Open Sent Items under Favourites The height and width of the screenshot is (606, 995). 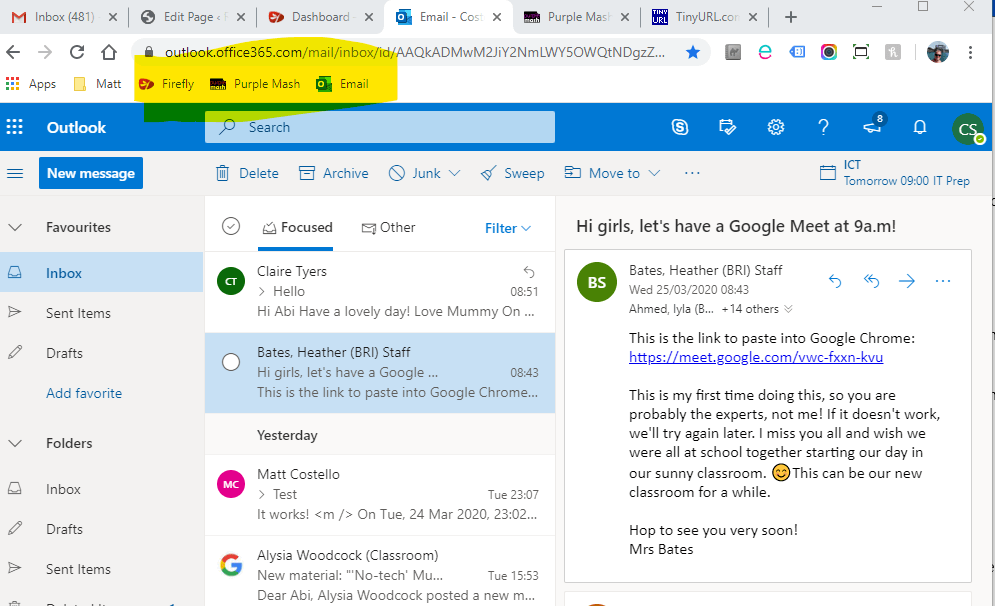point(102,313)
